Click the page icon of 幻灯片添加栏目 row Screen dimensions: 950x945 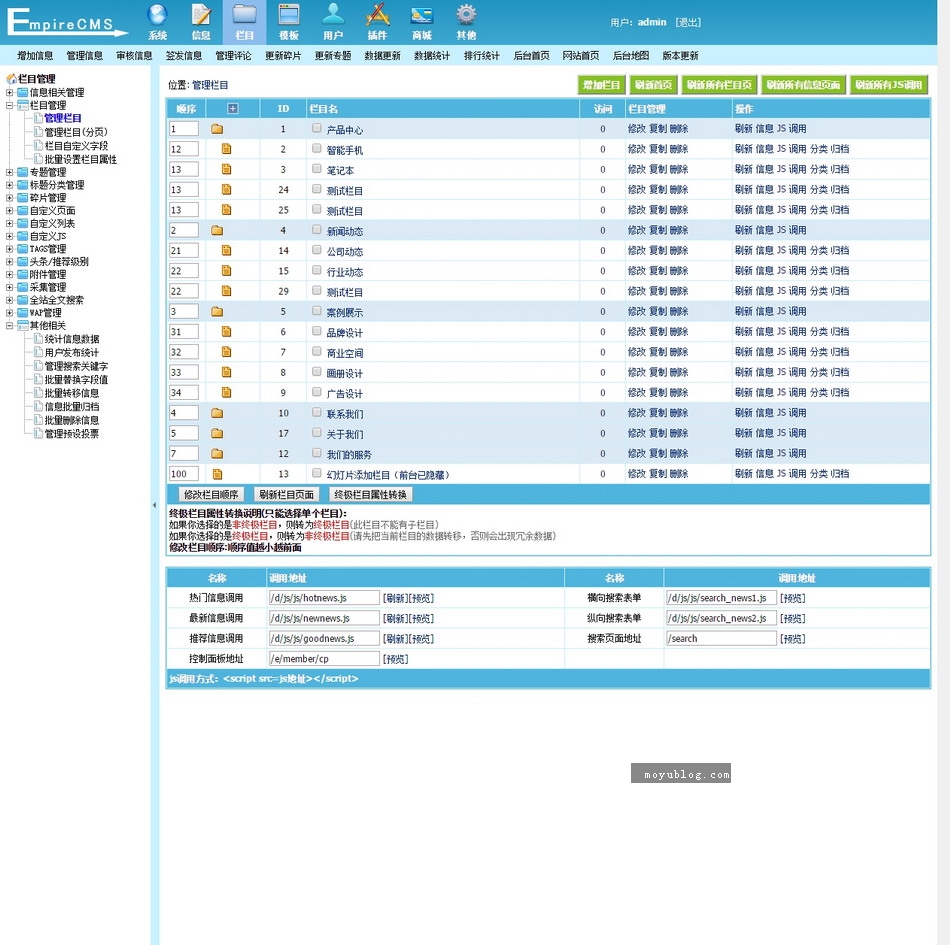coord(218,474)
